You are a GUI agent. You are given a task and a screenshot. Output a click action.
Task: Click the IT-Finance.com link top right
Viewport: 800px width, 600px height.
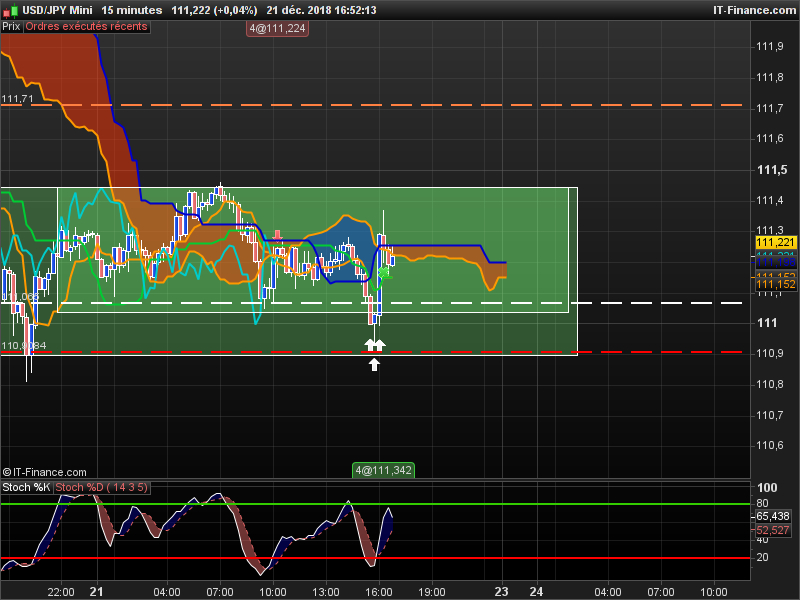click(x=755, y=10)
